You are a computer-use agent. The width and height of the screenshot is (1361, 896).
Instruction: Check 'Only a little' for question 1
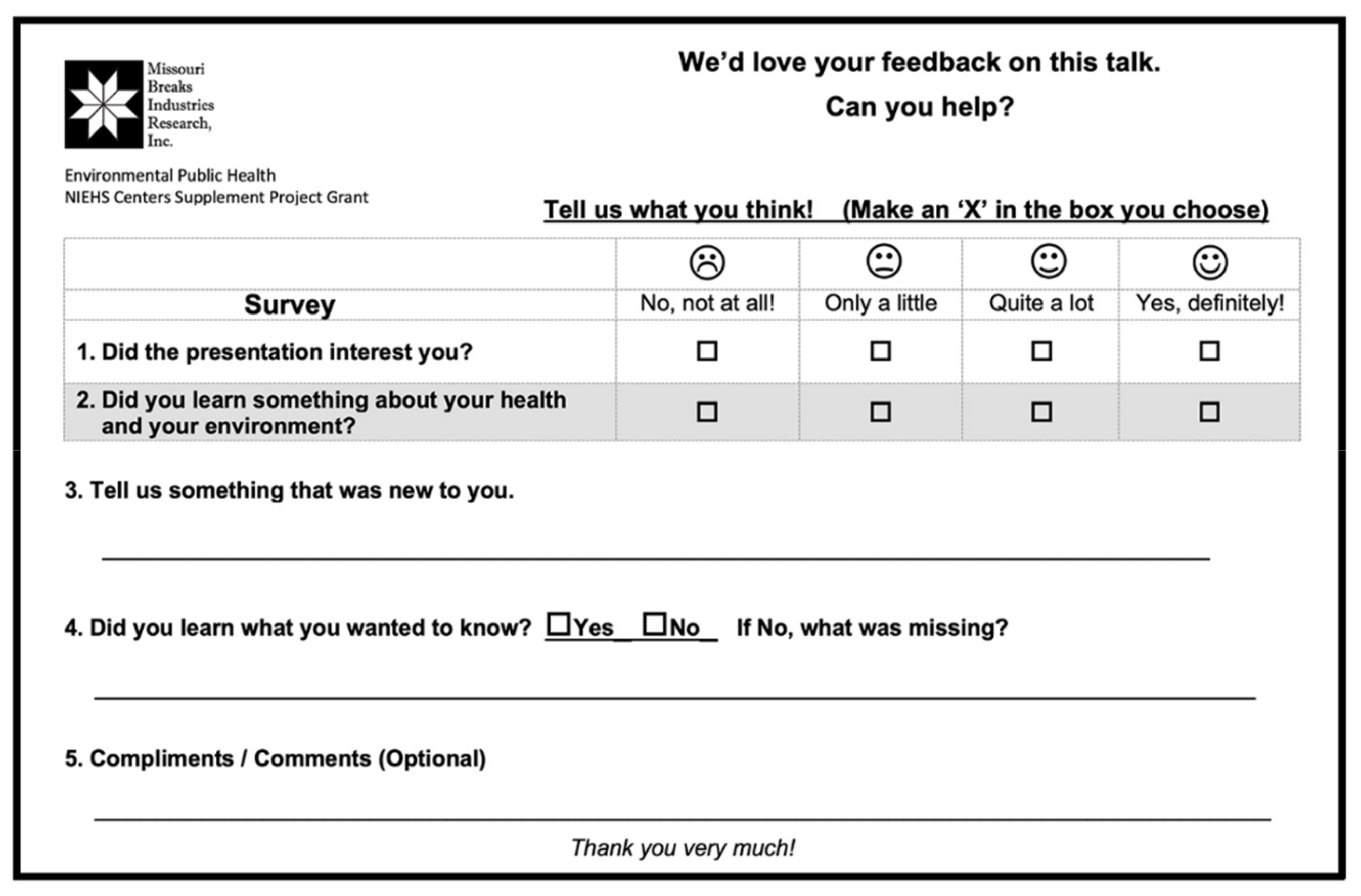pos(881,351)
